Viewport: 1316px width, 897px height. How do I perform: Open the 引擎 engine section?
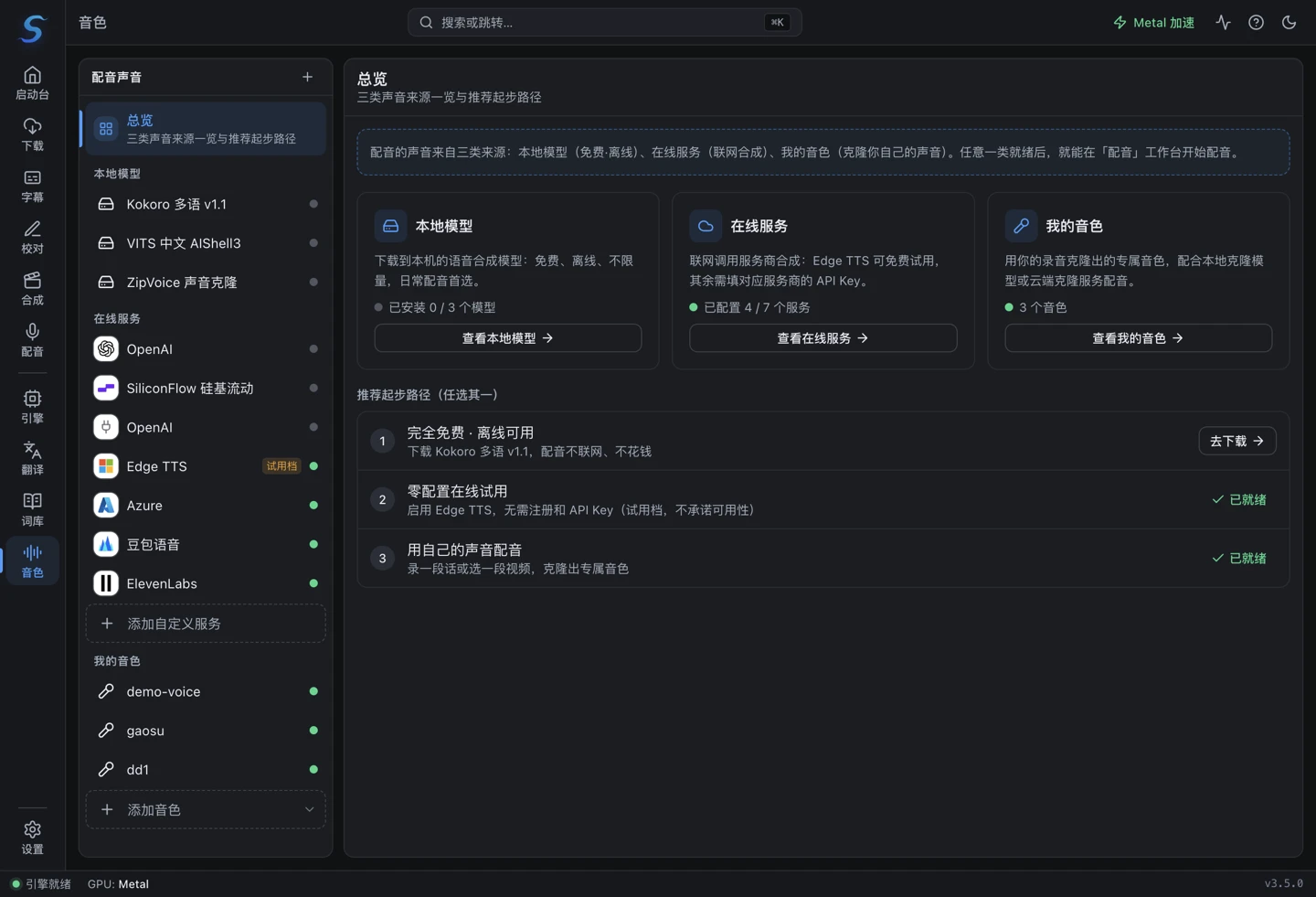(x=32, y=407)
